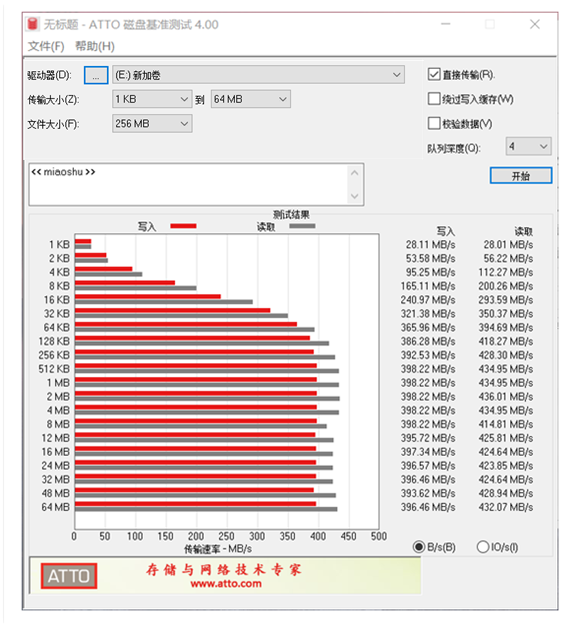Click the 开始 start button
Image resolution: width=568 pixels, height=628 pixels.
[521, 176]
